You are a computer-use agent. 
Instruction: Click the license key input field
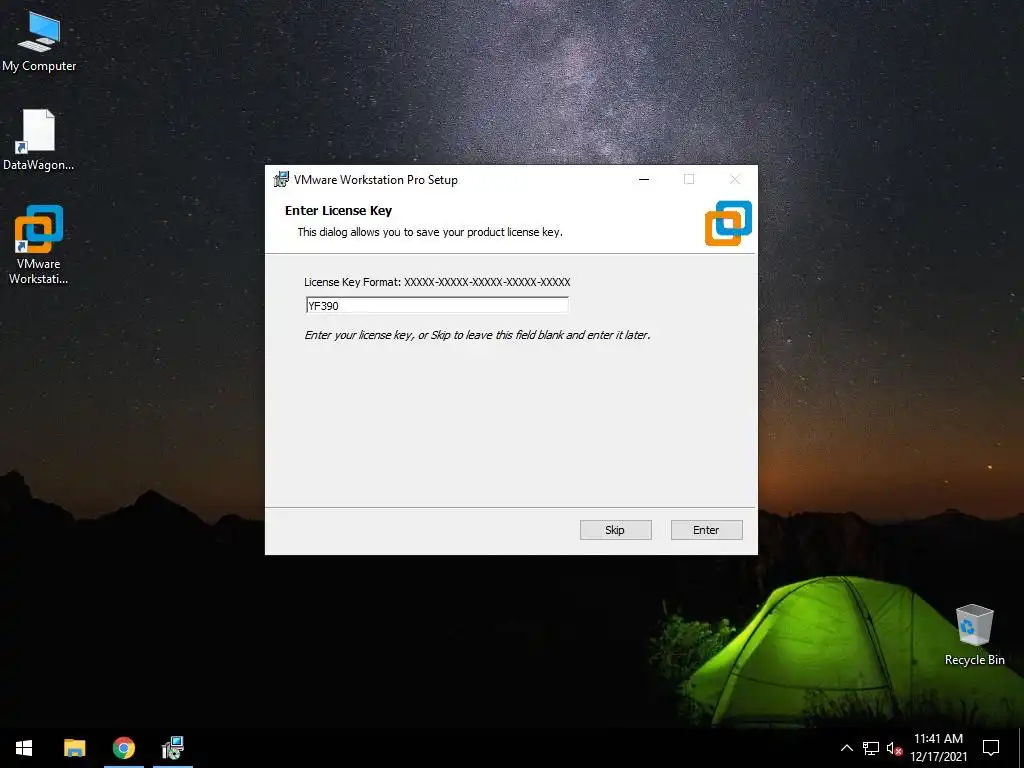[x=437, y=305]
